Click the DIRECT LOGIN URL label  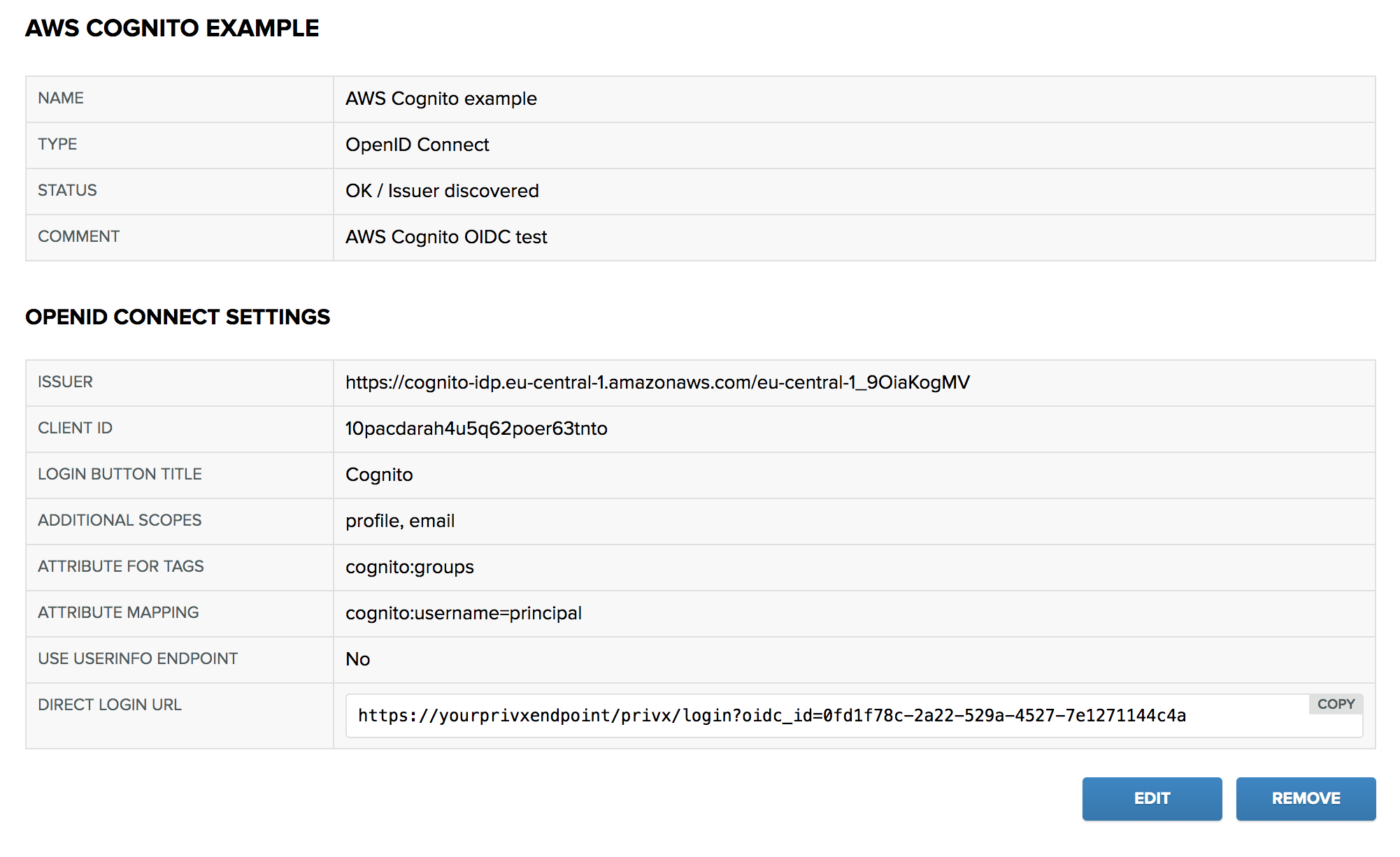(x=110, y=705)
